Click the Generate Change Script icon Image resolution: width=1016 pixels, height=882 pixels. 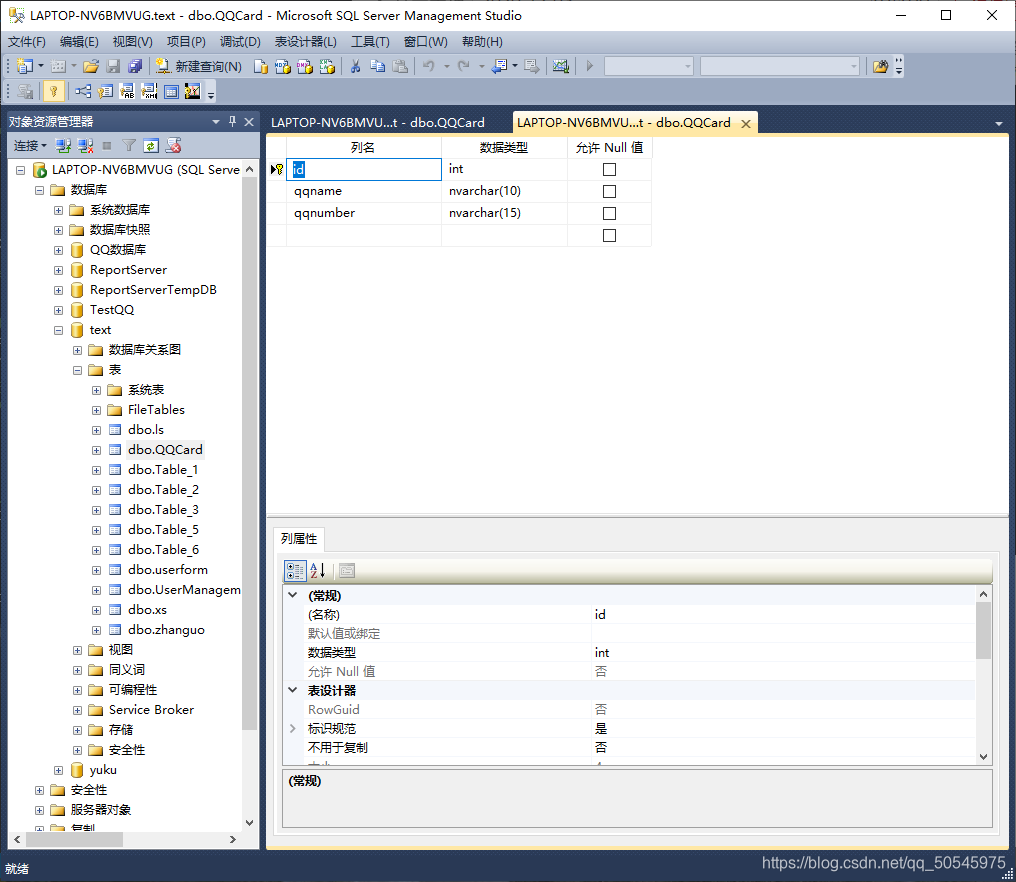coord(25,91)
